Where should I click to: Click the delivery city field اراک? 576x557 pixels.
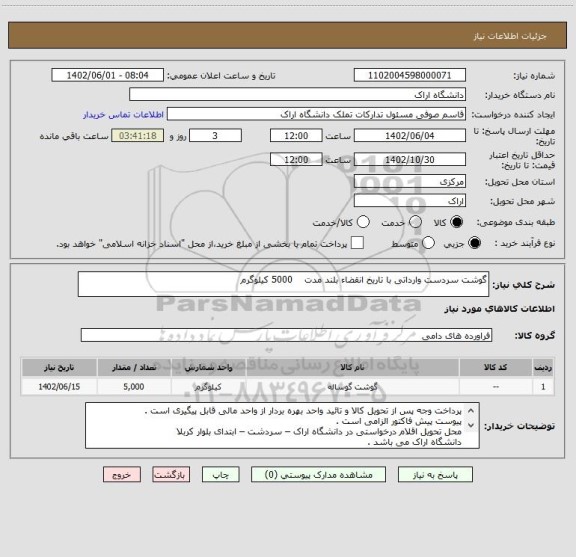(x=410, y=201)
